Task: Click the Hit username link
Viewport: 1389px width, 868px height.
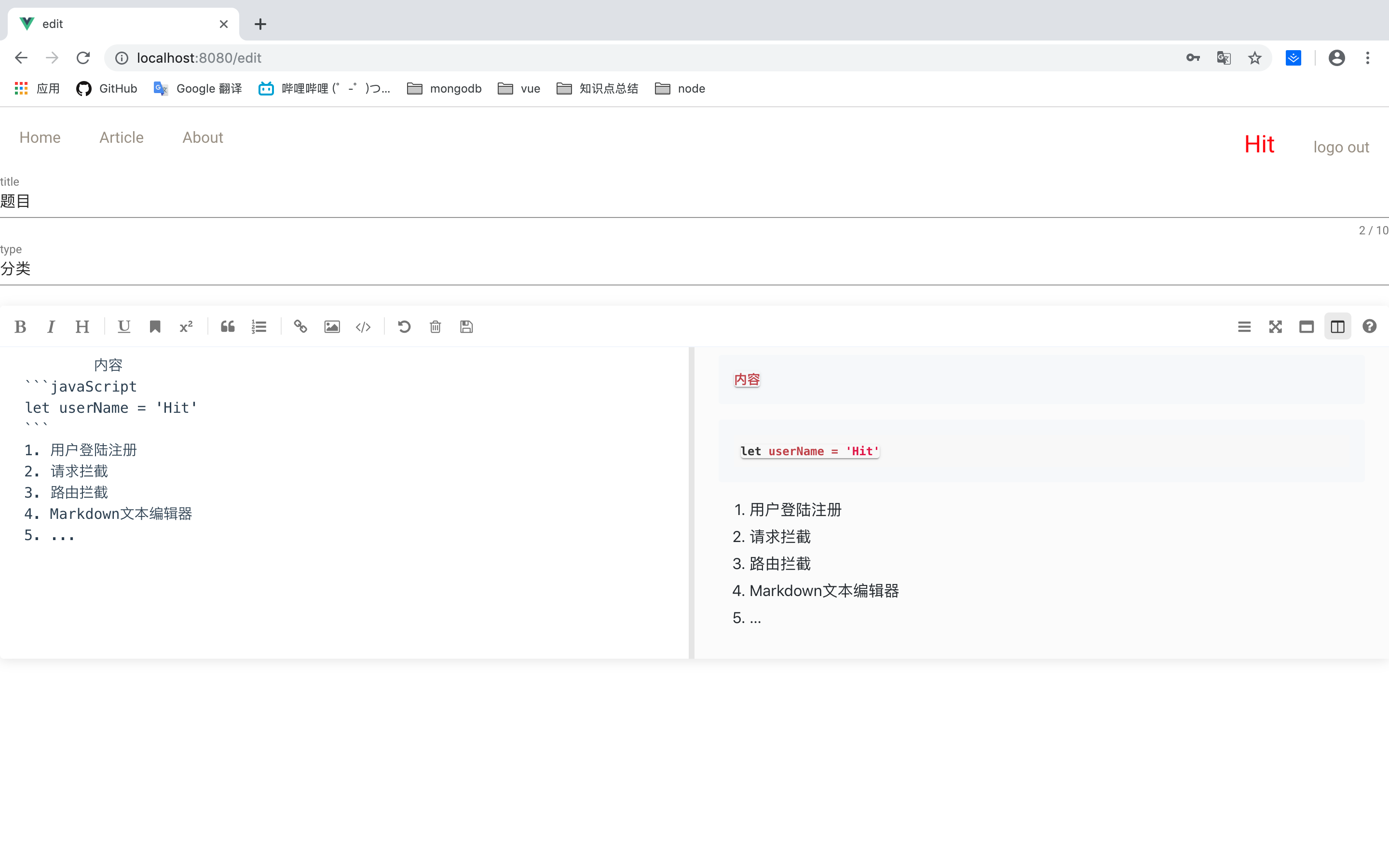Action: [x=1259, y=145]
